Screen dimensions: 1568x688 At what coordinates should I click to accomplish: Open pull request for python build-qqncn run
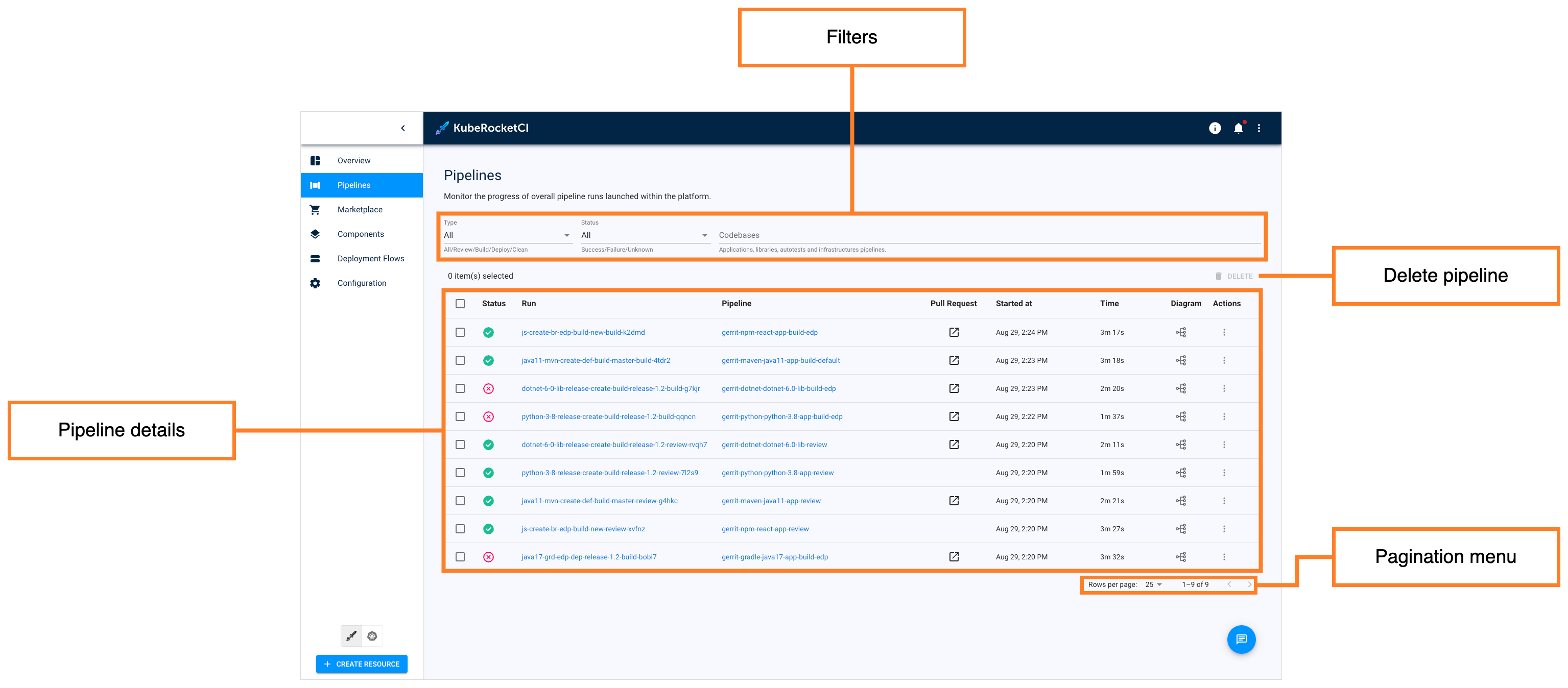pyautogui.click(x=954, y=416)
